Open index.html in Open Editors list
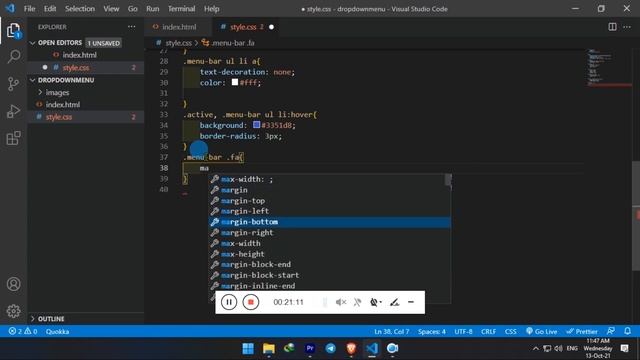The image size is (640, 360). (79, 55)
